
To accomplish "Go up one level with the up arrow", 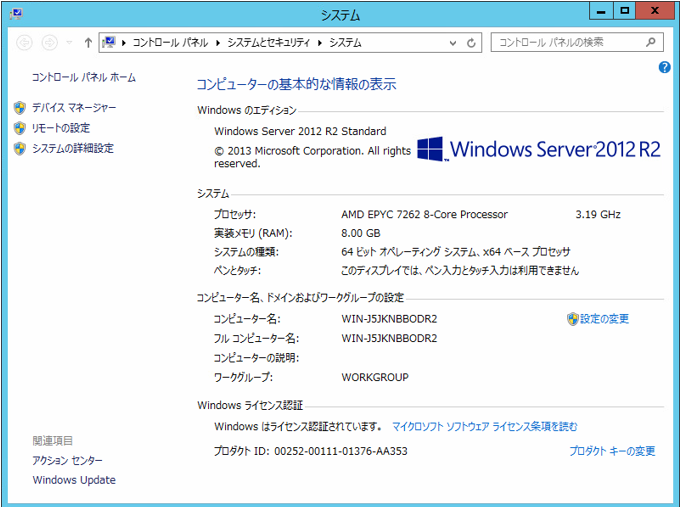I will point(88,43).
